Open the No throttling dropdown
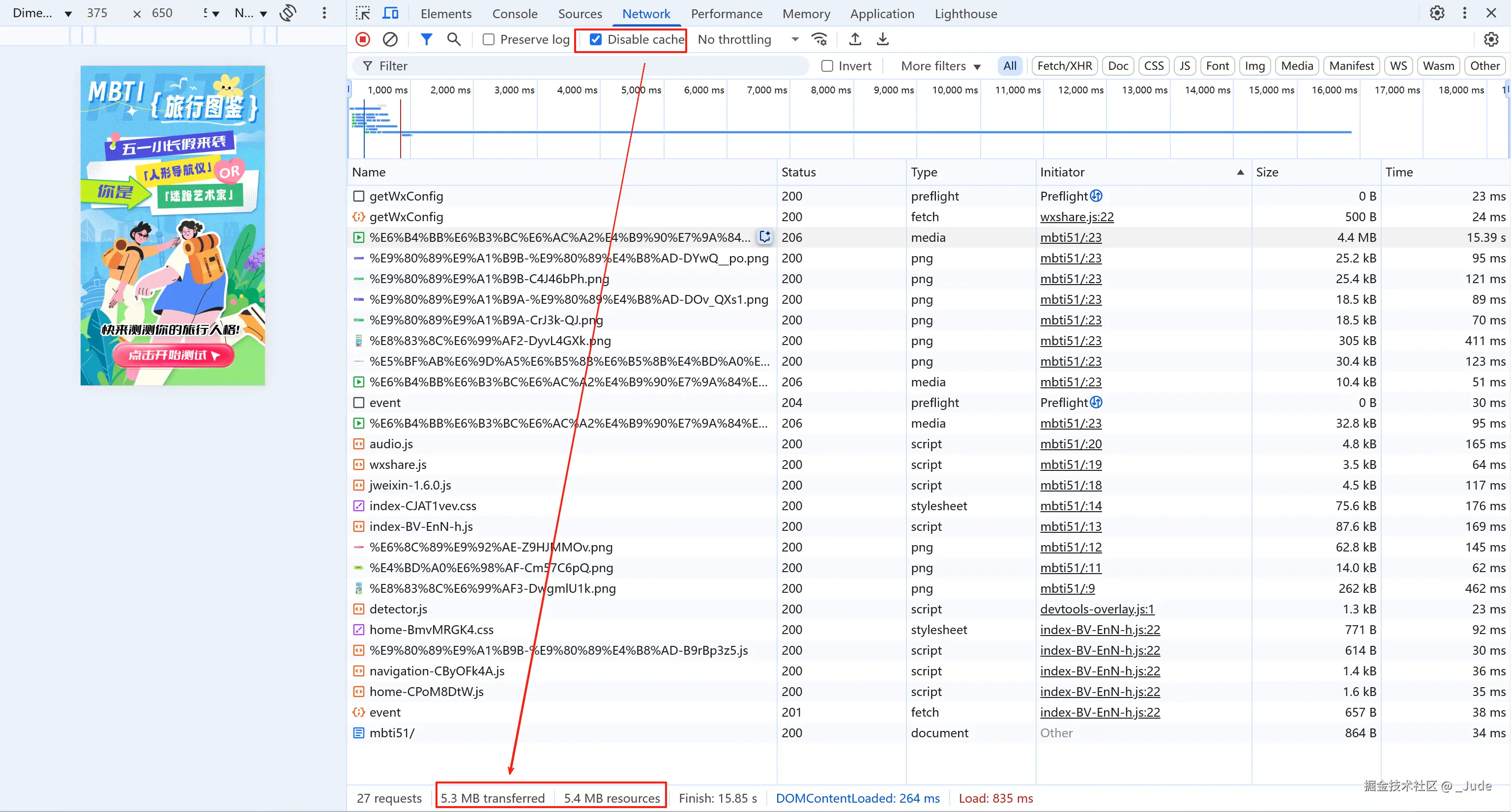 748,39
